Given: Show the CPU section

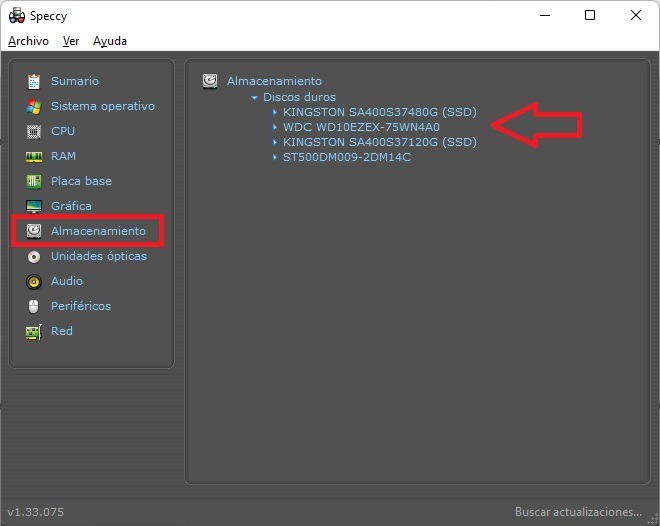Looking at the screenshot, I should pyautogui.click(x=63, y=131).
